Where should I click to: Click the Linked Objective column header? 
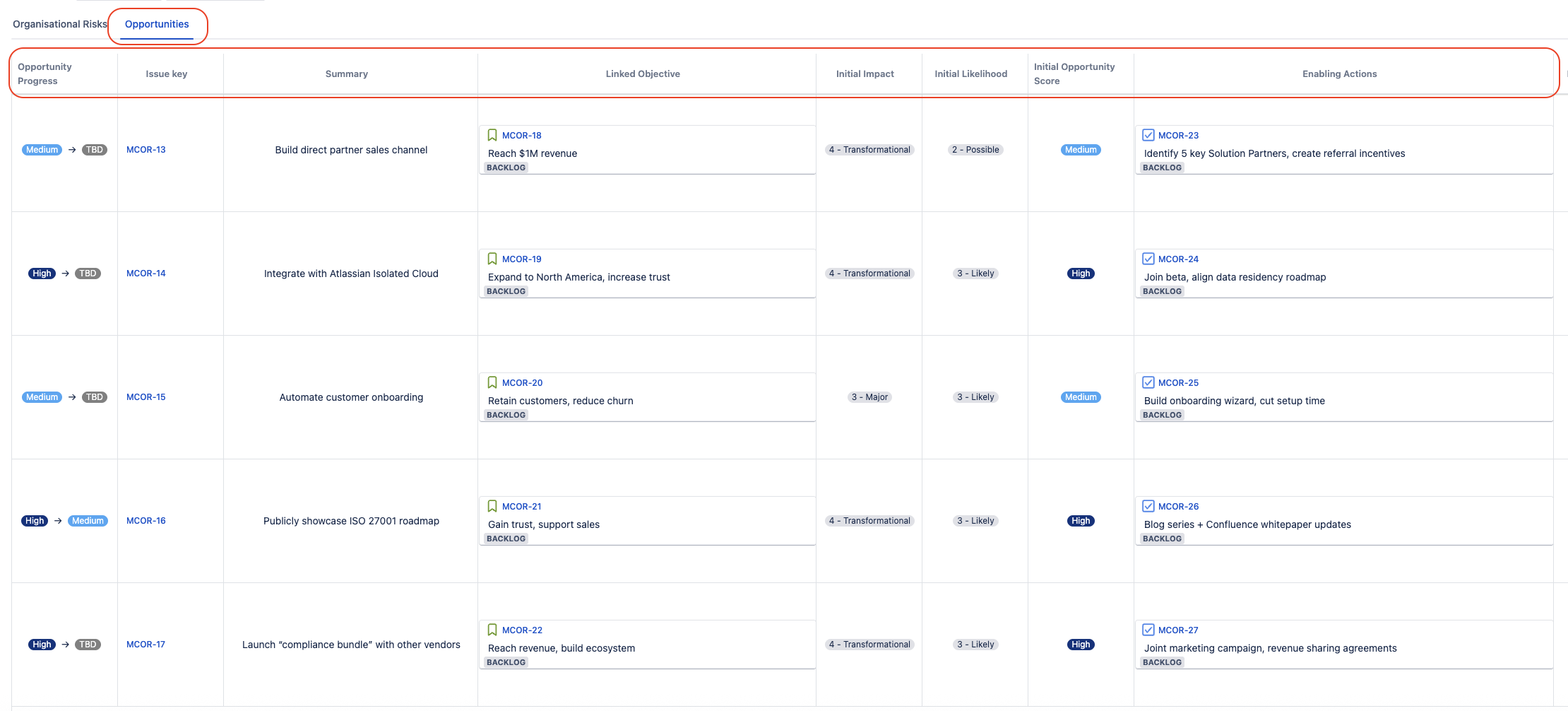(x=643, y=74)
